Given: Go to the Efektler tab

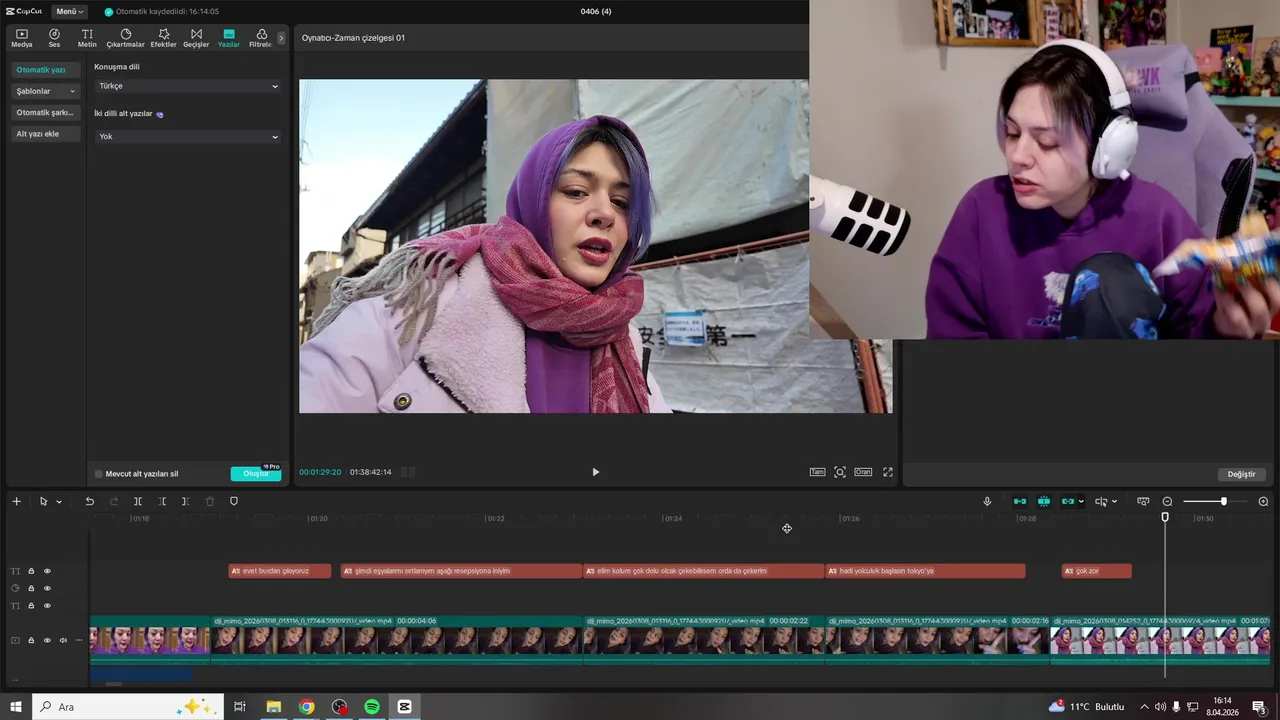Looking at the screenshot, I should pyautogui.click(x=163, y=38).
